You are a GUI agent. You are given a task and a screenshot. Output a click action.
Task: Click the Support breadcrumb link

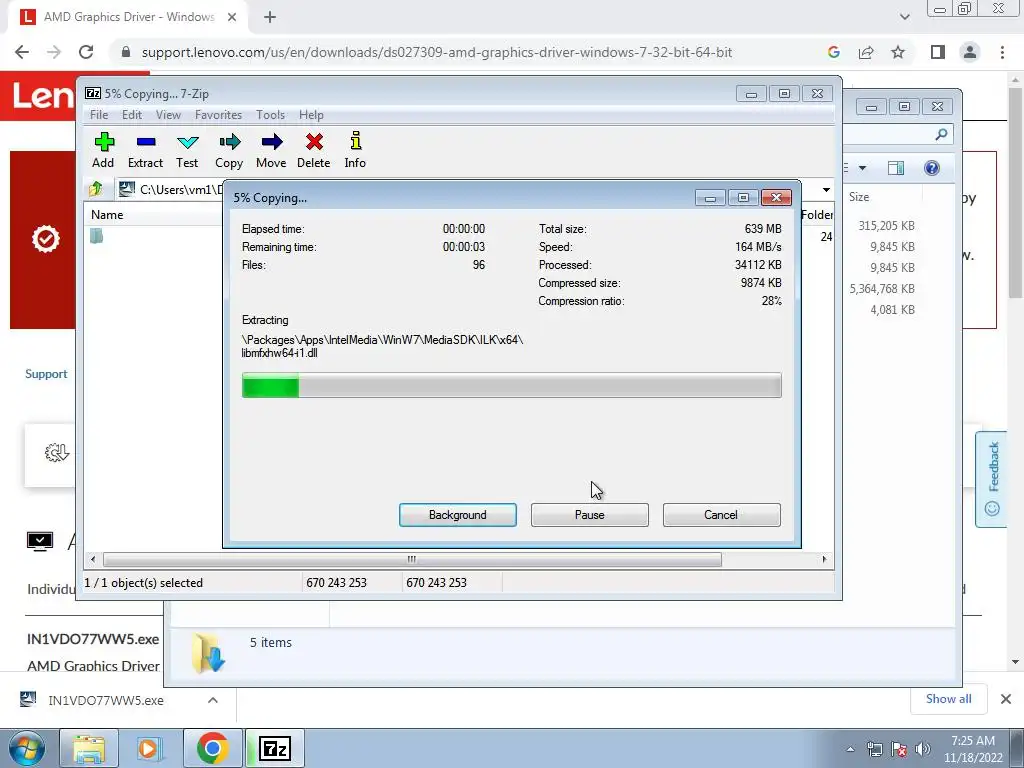(46, 374)
